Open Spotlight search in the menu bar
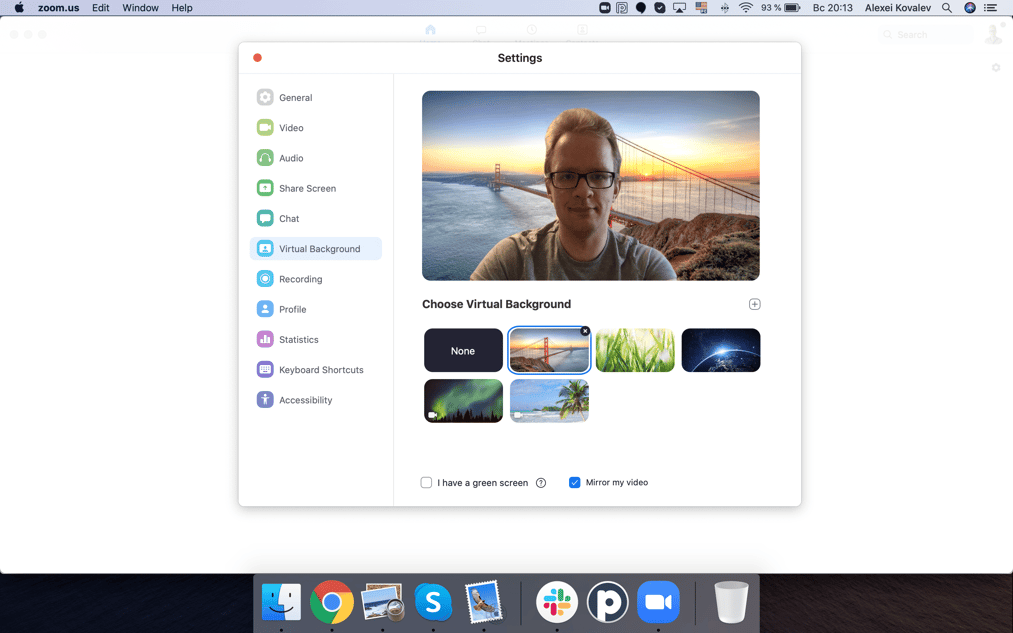The height and width of the screenshot is (633, 1013). click(x=946, y=8)
